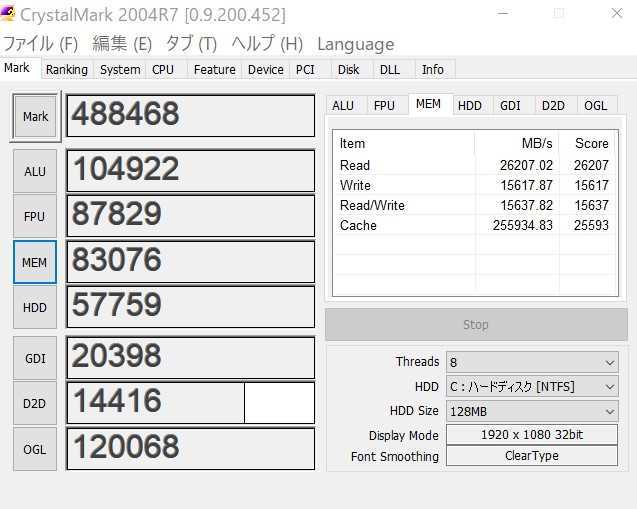Viewport: 637px width, 509px height.
Task: Click the Read/Write value 15637.82
Action: point(526,205)
